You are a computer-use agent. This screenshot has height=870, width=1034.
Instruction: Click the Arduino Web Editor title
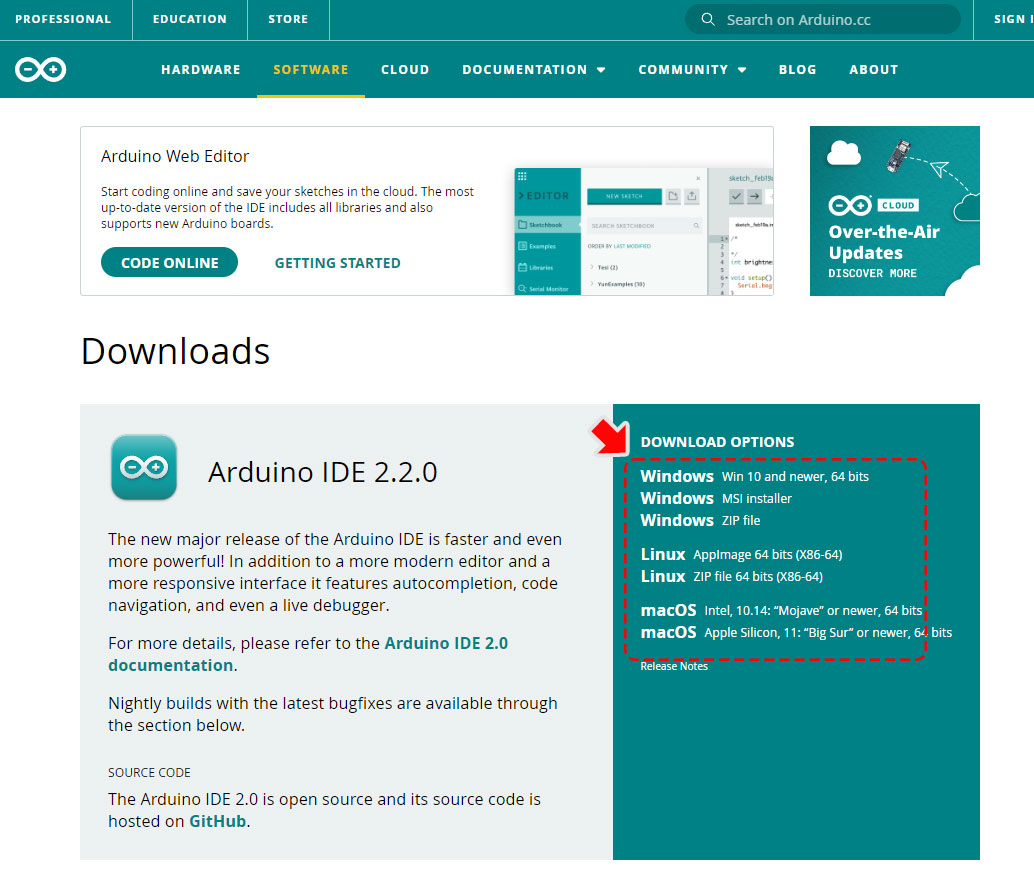[175, 156]
